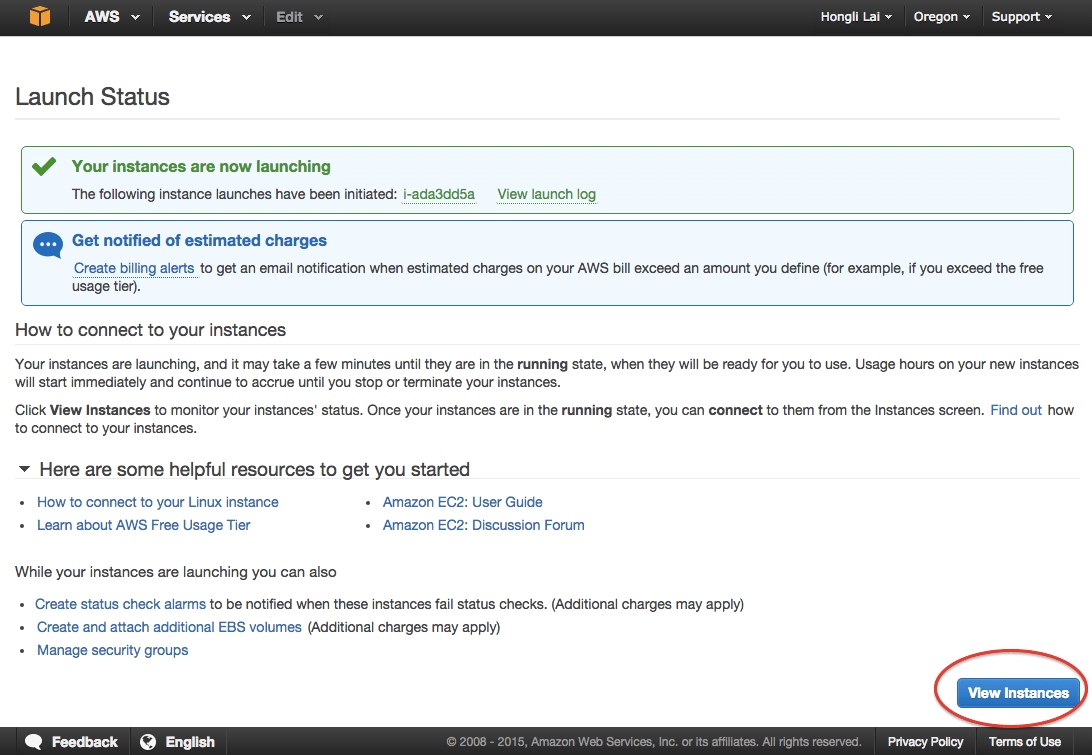
Task: Click 'Your instances are now launching' heading
Action: coord(201,166)
